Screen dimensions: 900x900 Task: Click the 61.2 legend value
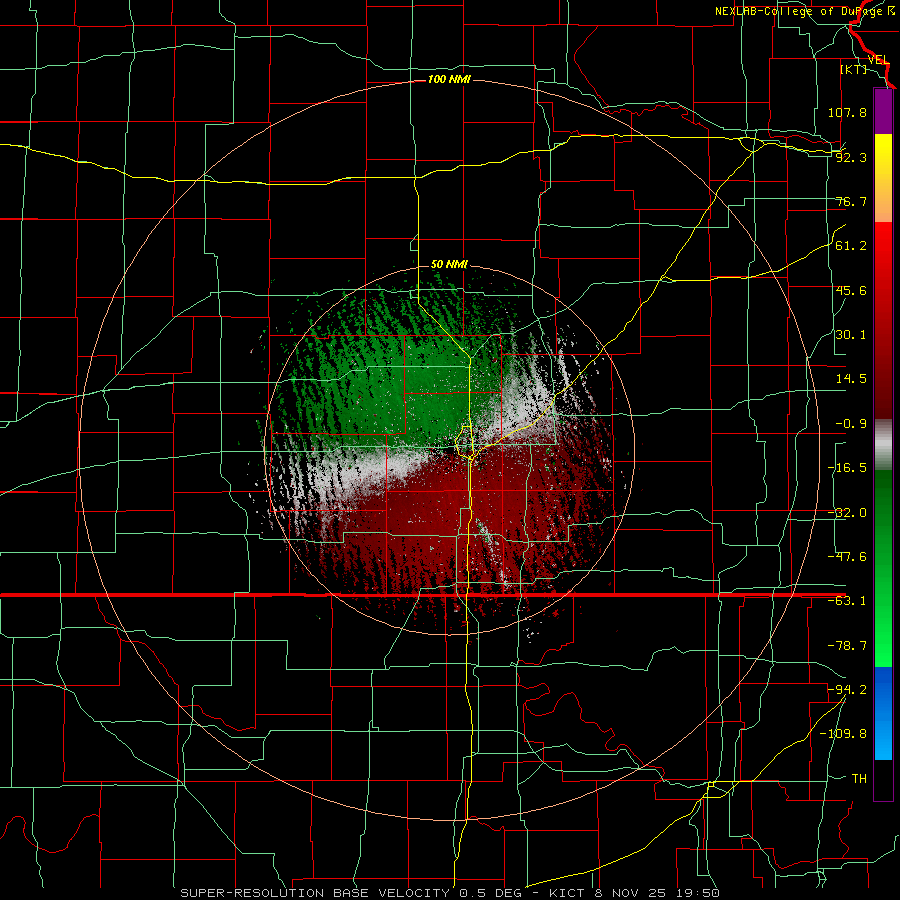click(851, 246)
